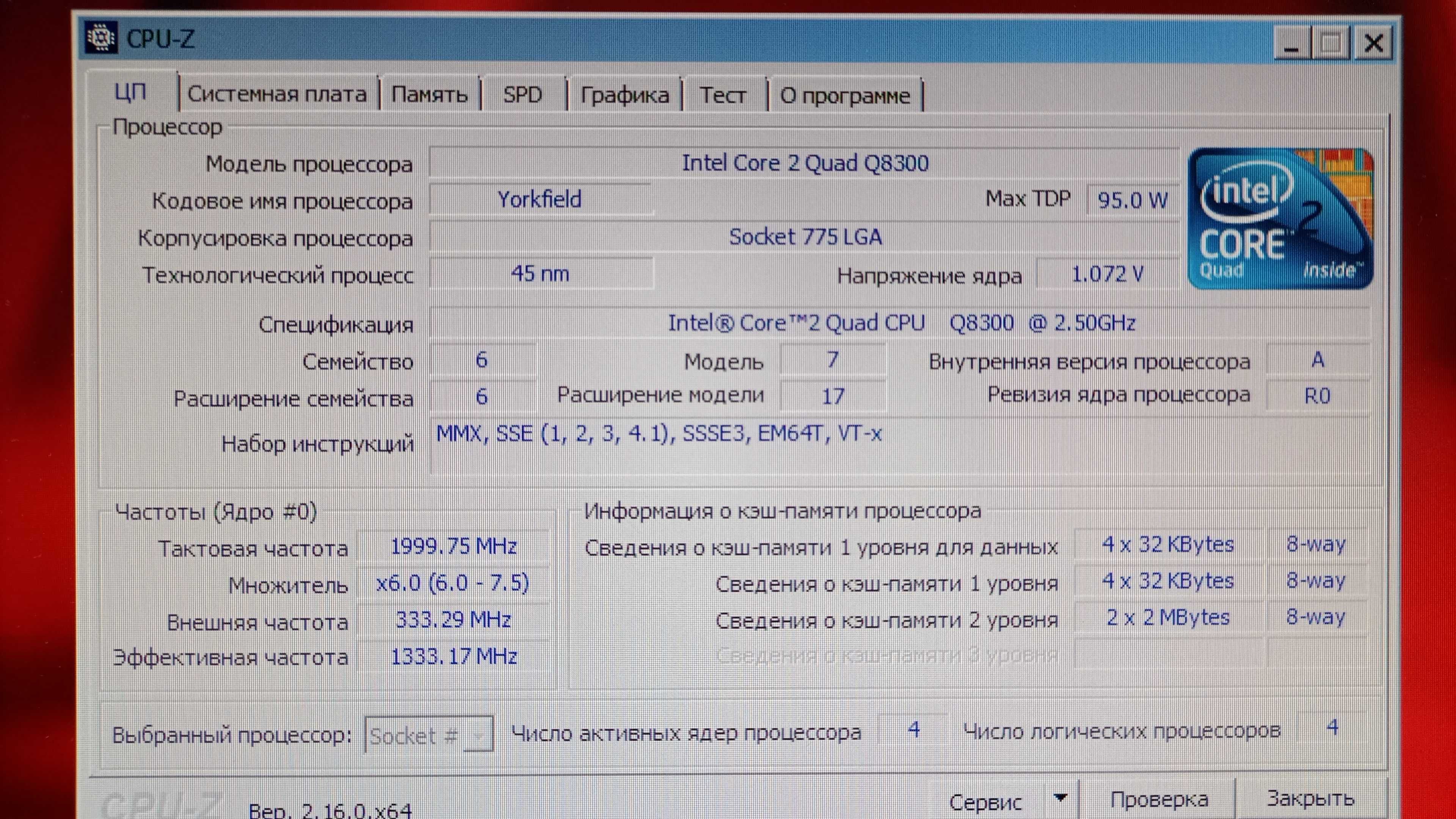Click the Внутренняя версия процессора value A
This screenshot has width=1456, height=819.
[1318, 359]
